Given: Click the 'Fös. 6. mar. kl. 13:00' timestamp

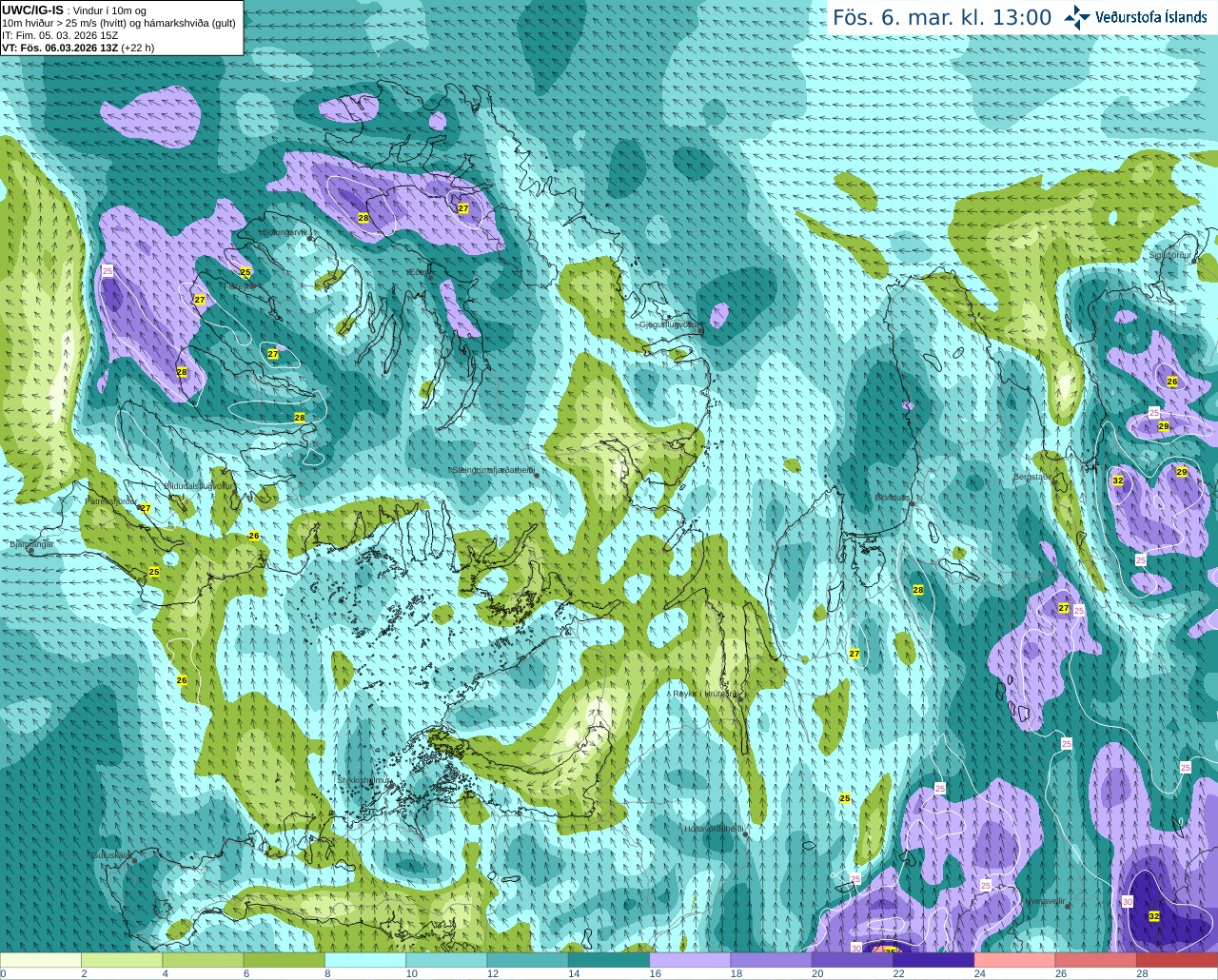Looking at the screenshot, I should point(942,17).
